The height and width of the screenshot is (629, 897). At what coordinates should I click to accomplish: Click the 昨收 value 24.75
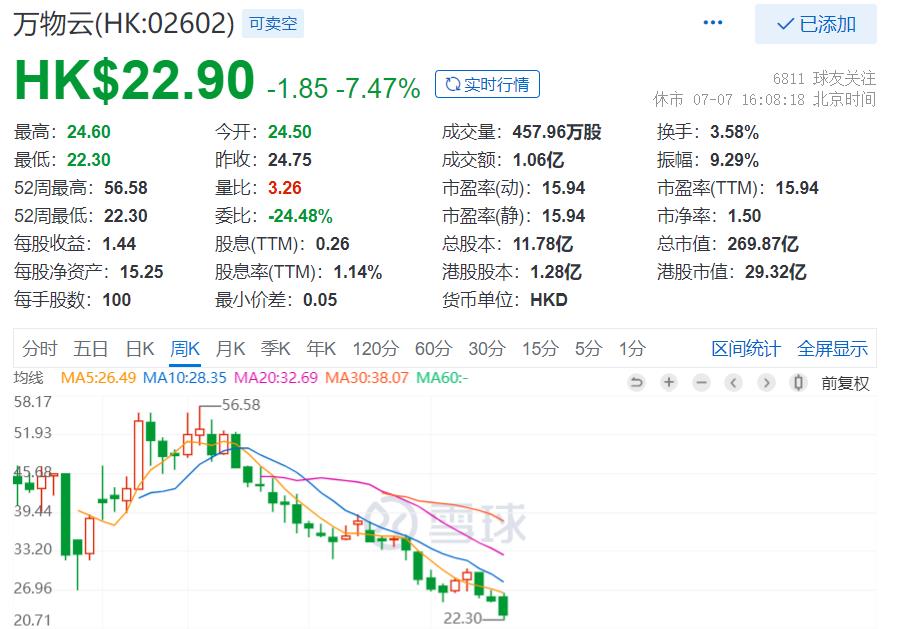click(x=289, y=160)
